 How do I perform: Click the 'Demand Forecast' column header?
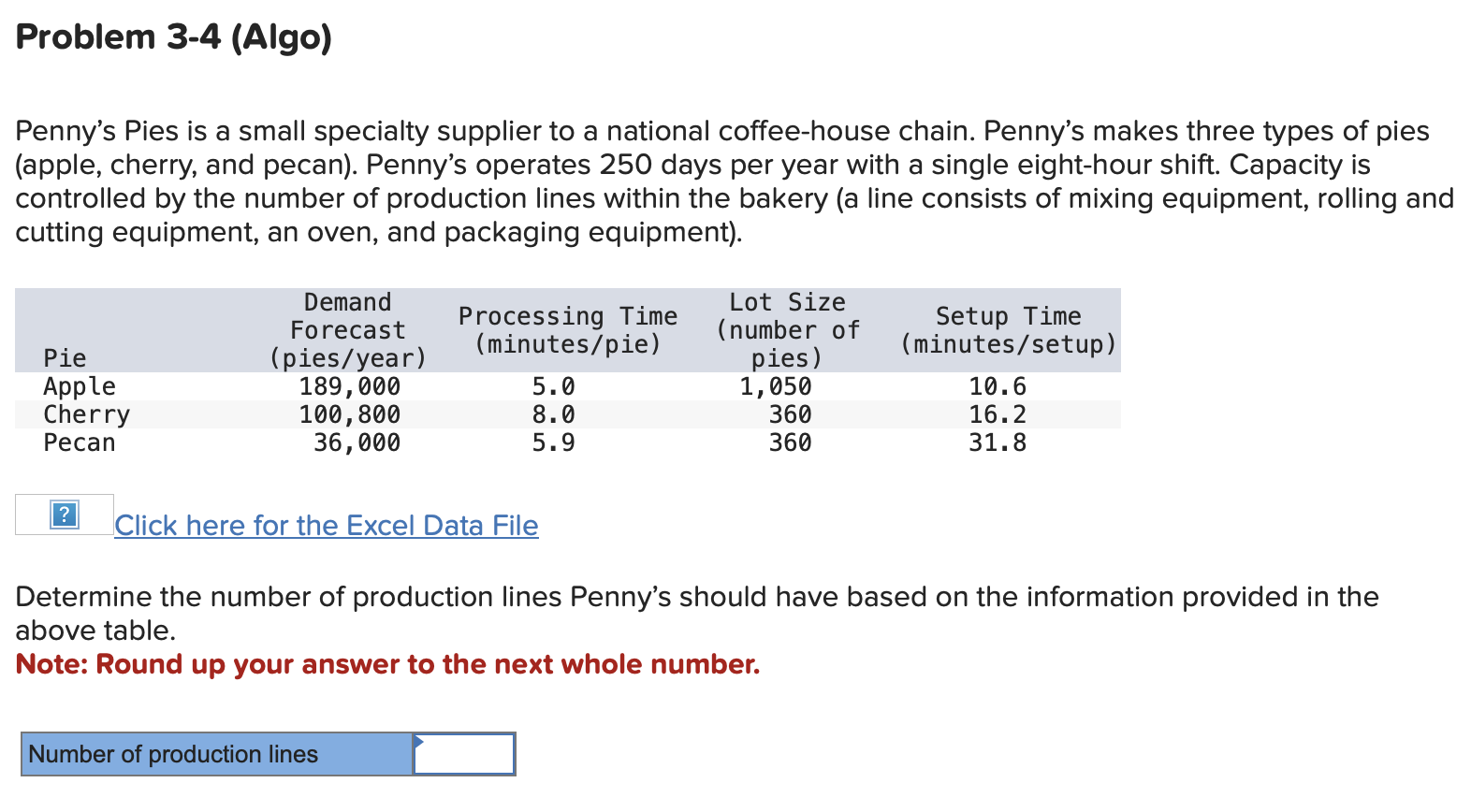pyautogui.click(x=348, y=330)
